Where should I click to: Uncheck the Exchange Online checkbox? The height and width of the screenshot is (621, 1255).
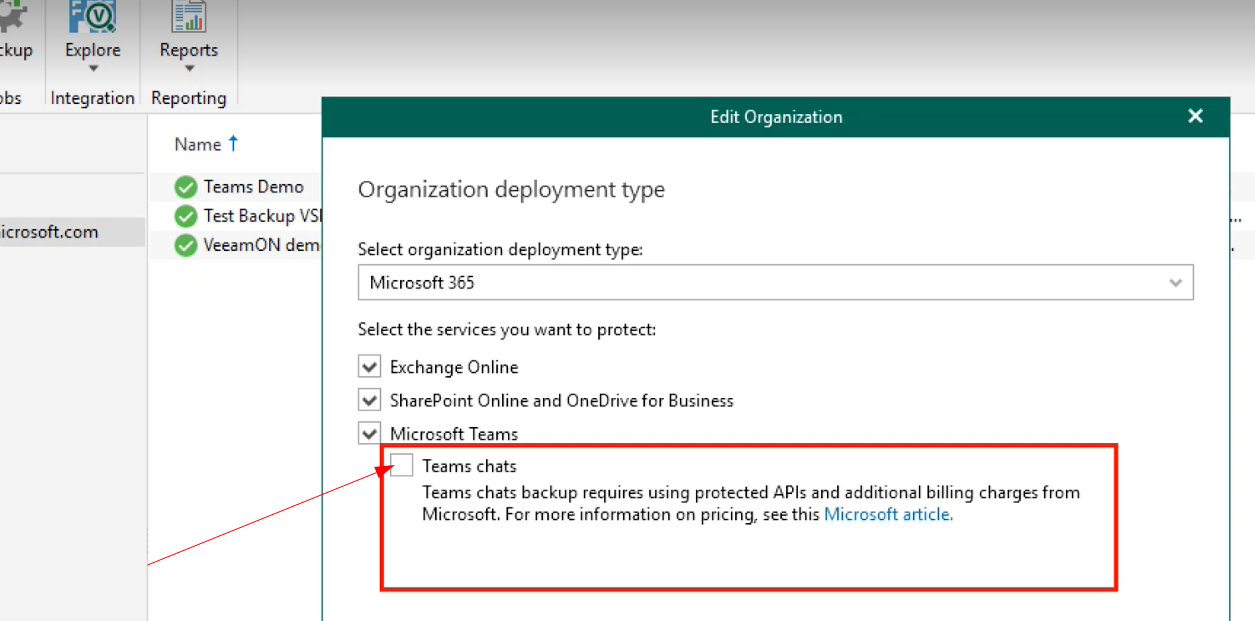pyautogui.click(x=370, y=367)
